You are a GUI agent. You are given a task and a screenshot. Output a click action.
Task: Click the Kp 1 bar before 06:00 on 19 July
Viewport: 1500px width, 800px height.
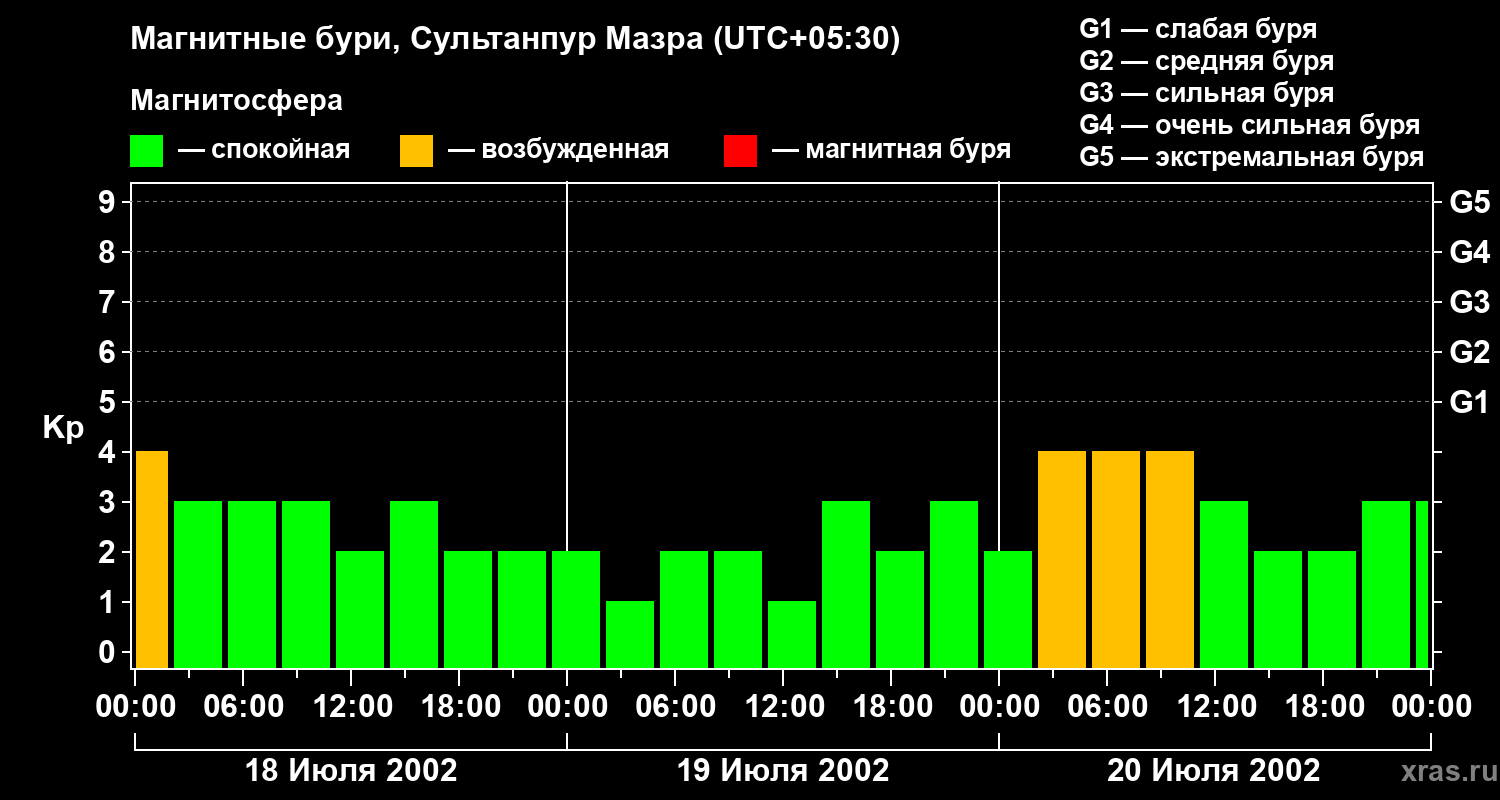(x=630, y=635)
